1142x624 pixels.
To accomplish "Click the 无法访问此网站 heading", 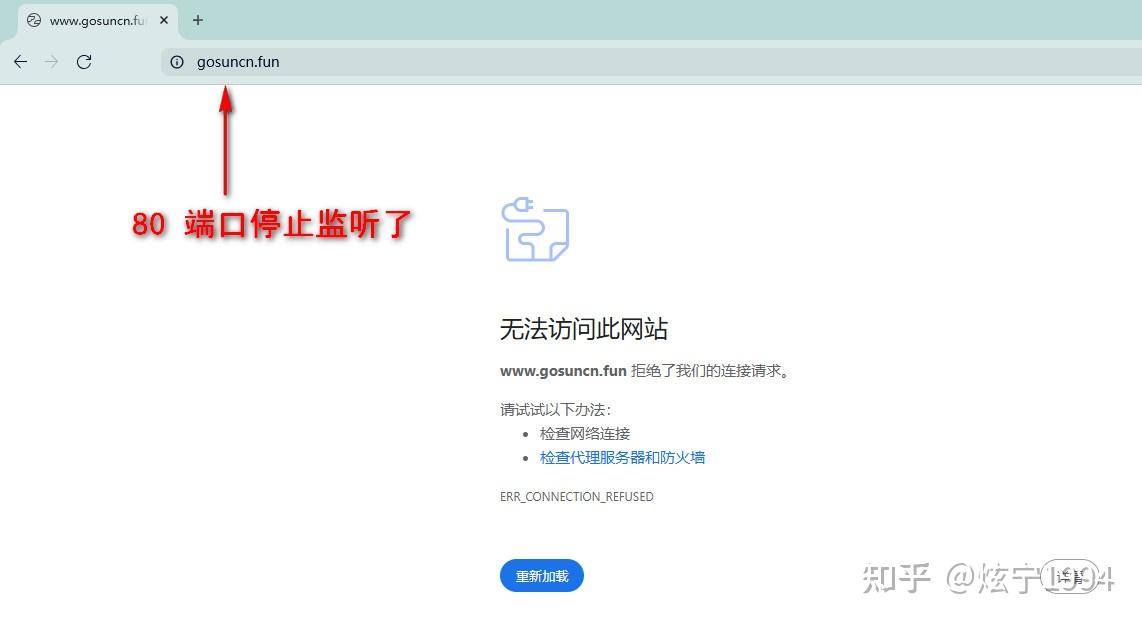I will (583, 329).
